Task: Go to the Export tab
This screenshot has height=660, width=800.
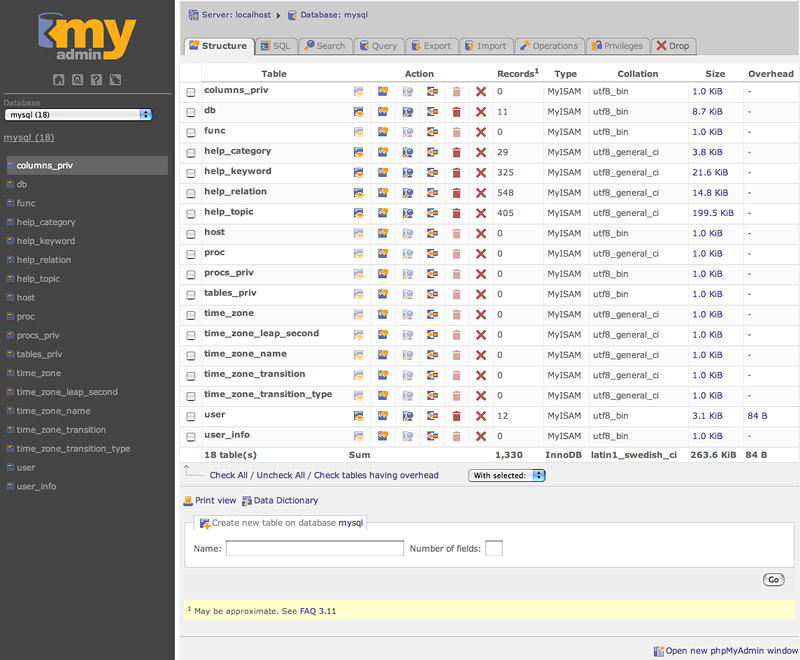Action: (432, 46)
